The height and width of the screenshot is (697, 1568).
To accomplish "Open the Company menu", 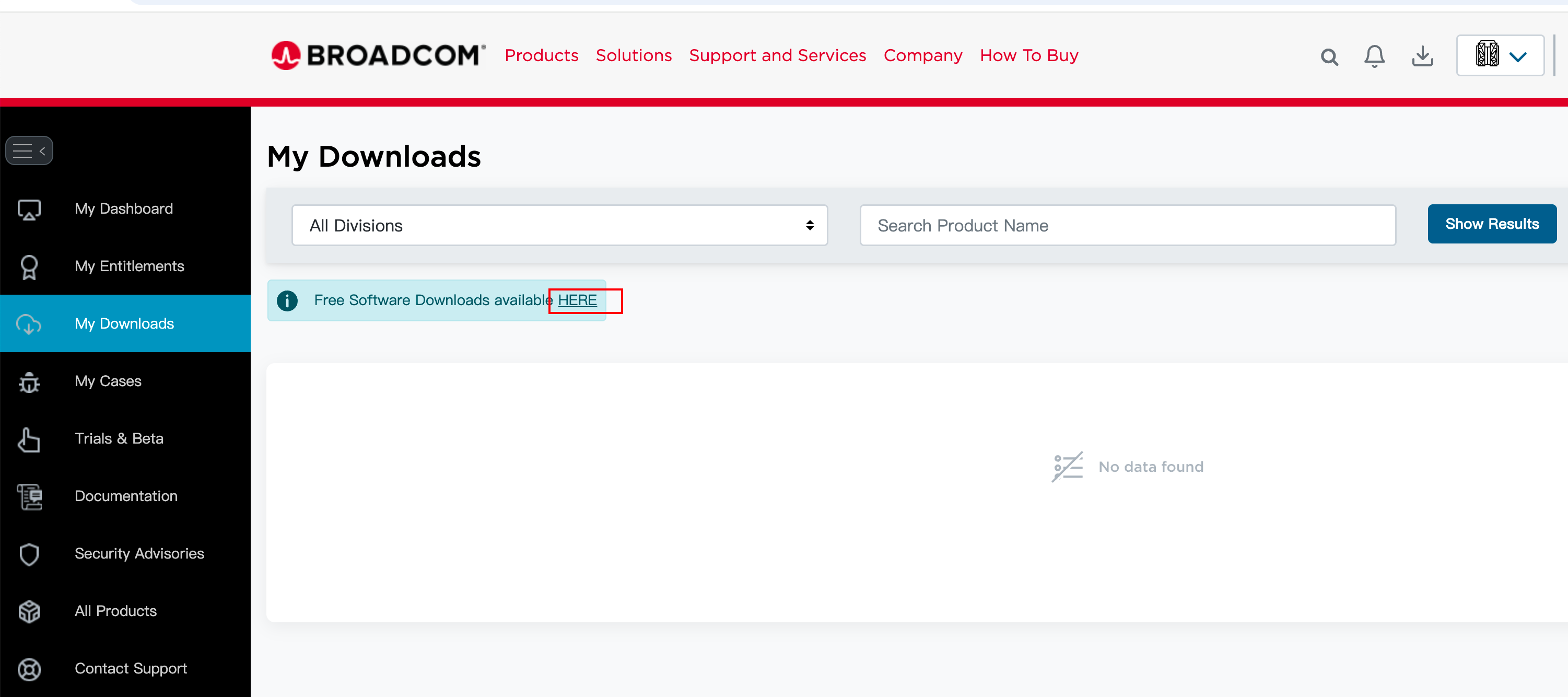I will click(x=923, y=55).
